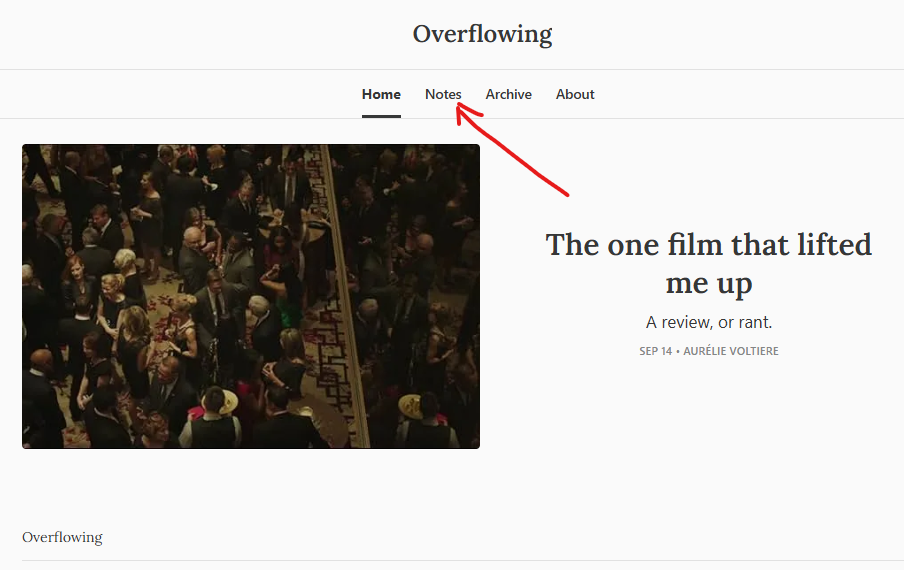Click the red arrow annotation's tail end
This screenshot has width=904, height=570.
pos(566,193)
